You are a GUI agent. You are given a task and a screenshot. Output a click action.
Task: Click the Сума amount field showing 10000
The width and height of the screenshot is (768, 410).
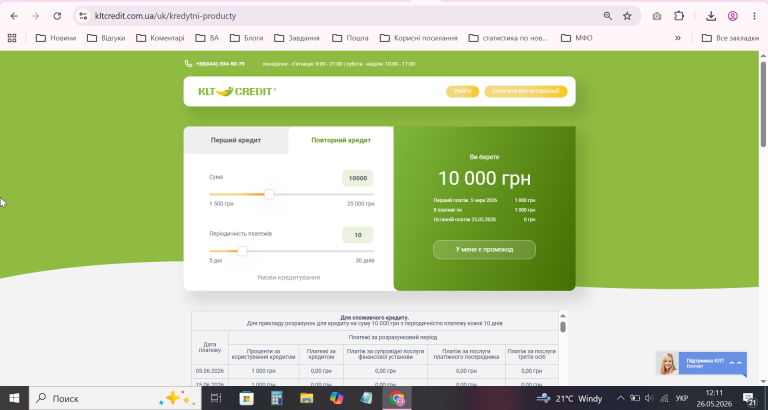(358, 178)
